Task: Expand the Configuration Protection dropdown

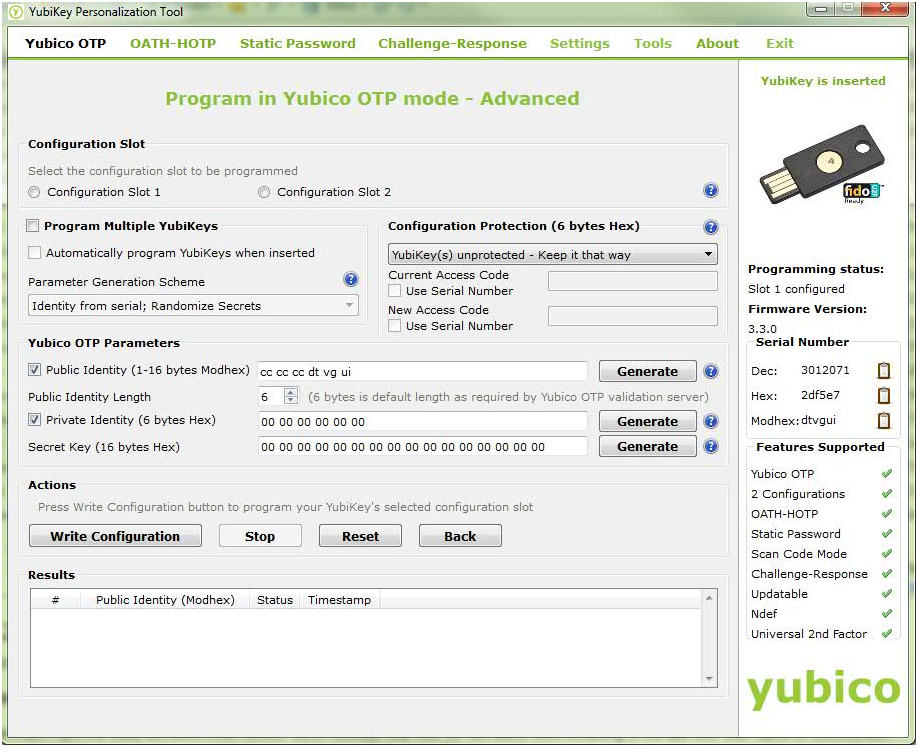Action: coord(552,255)
